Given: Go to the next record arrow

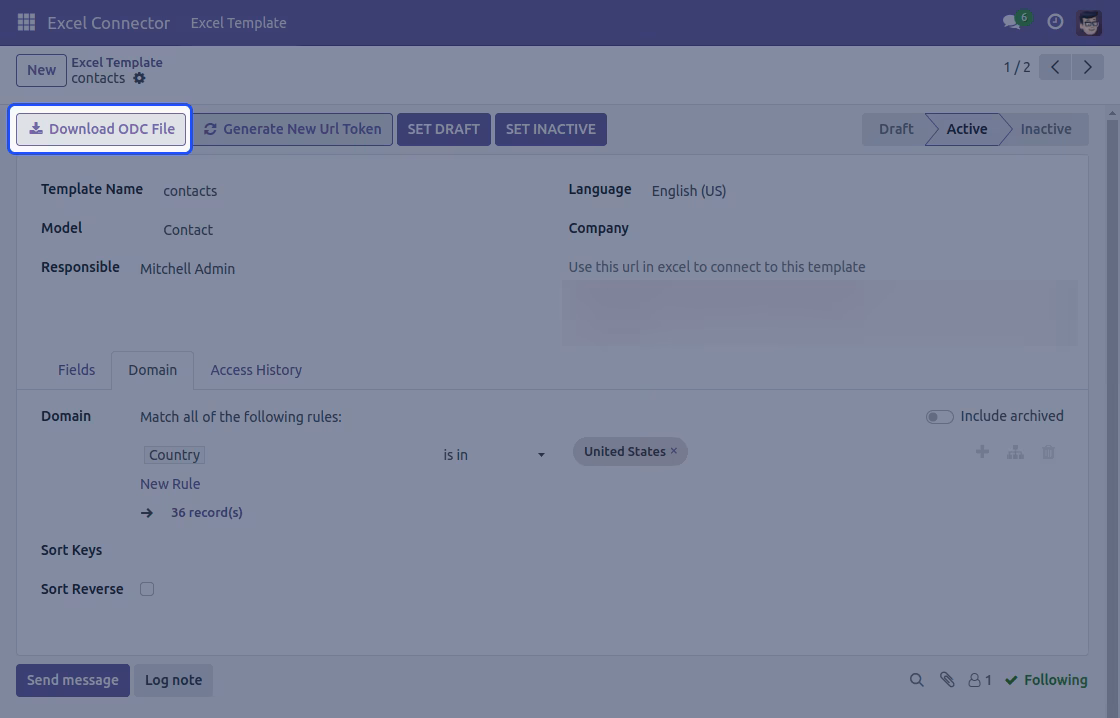Looking at the screenshot, I should (x=1087, y=67).
